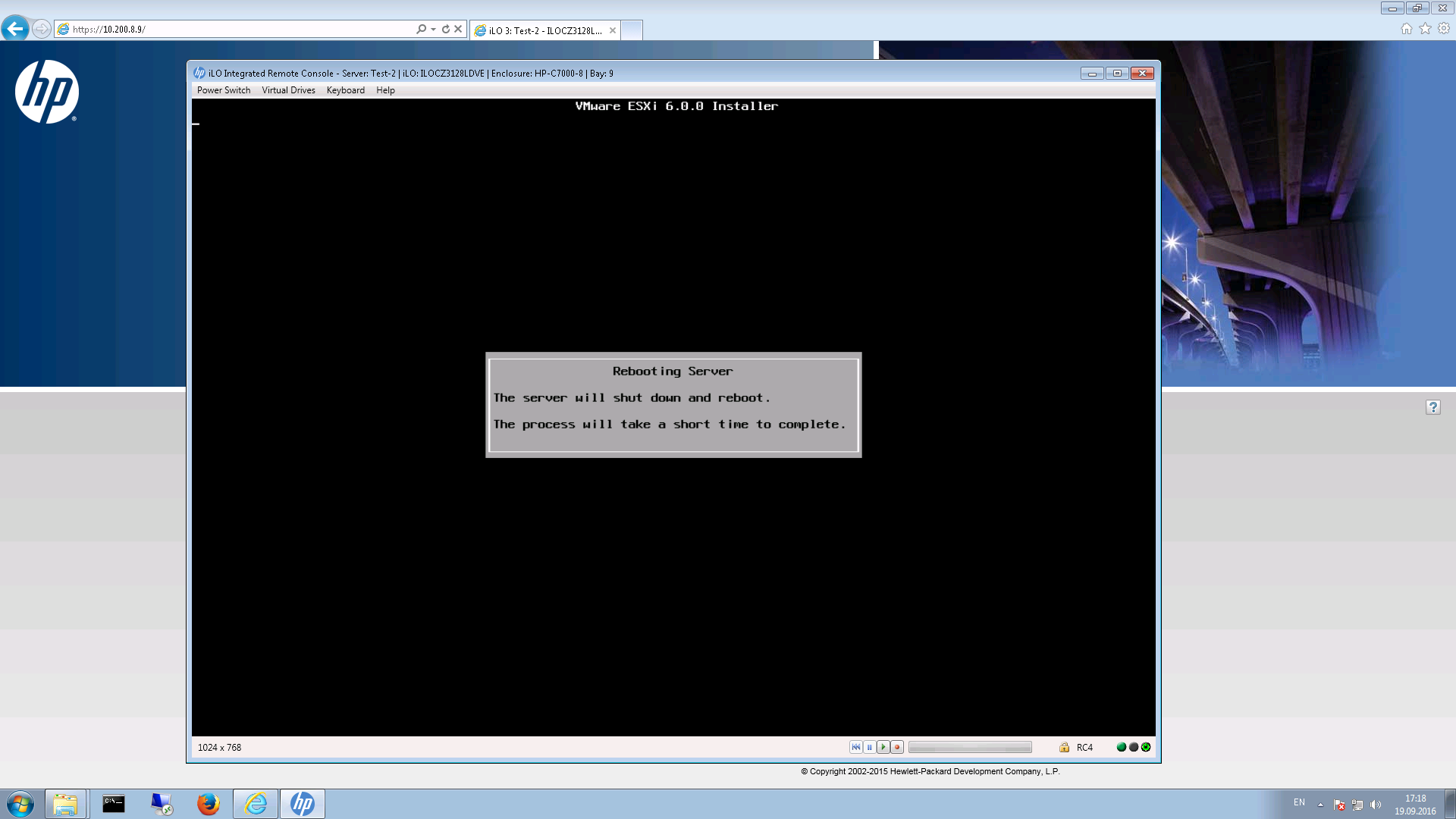Open the volume speaker icon
The image size is (1456, 819).
tap(1376, 805)
